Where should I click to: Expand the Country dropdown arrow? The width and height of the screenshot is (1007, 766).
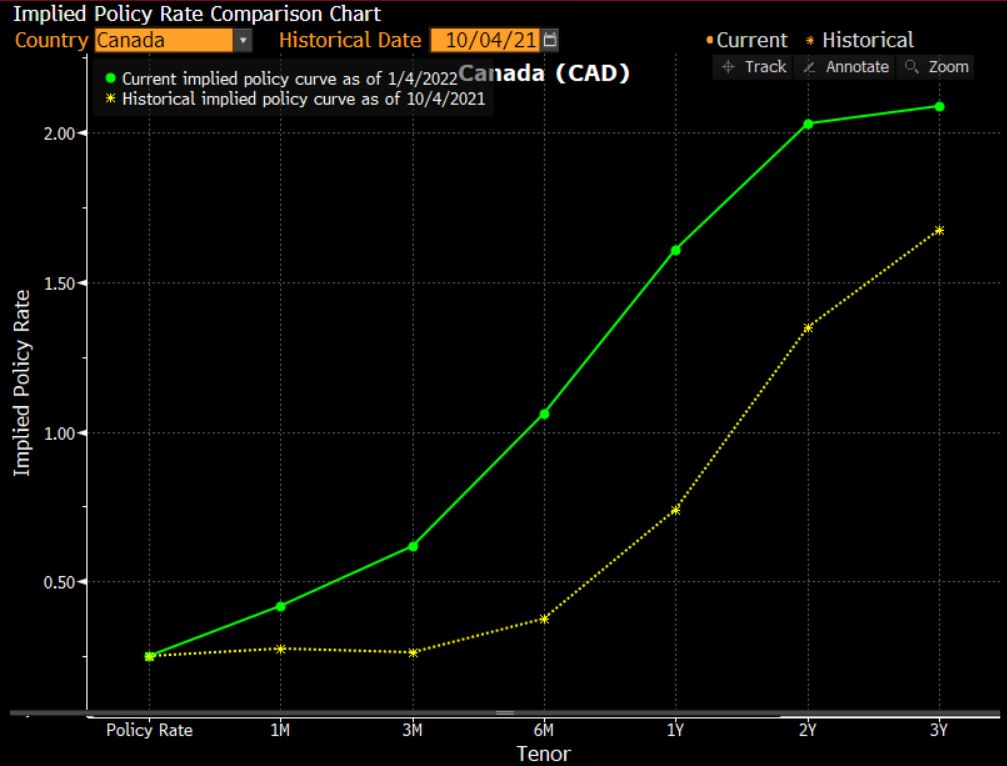pyautogui.click(x=243, y=41)
